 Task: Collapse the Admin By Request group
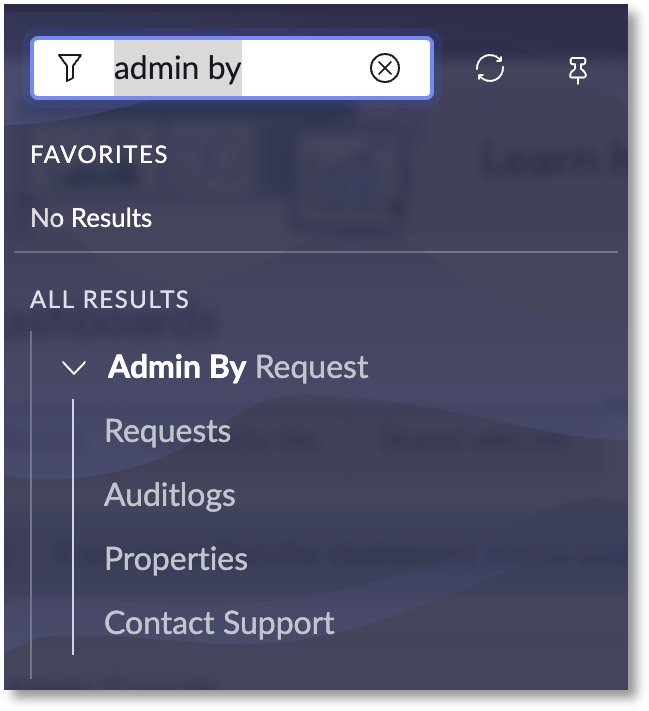point(73,368)
